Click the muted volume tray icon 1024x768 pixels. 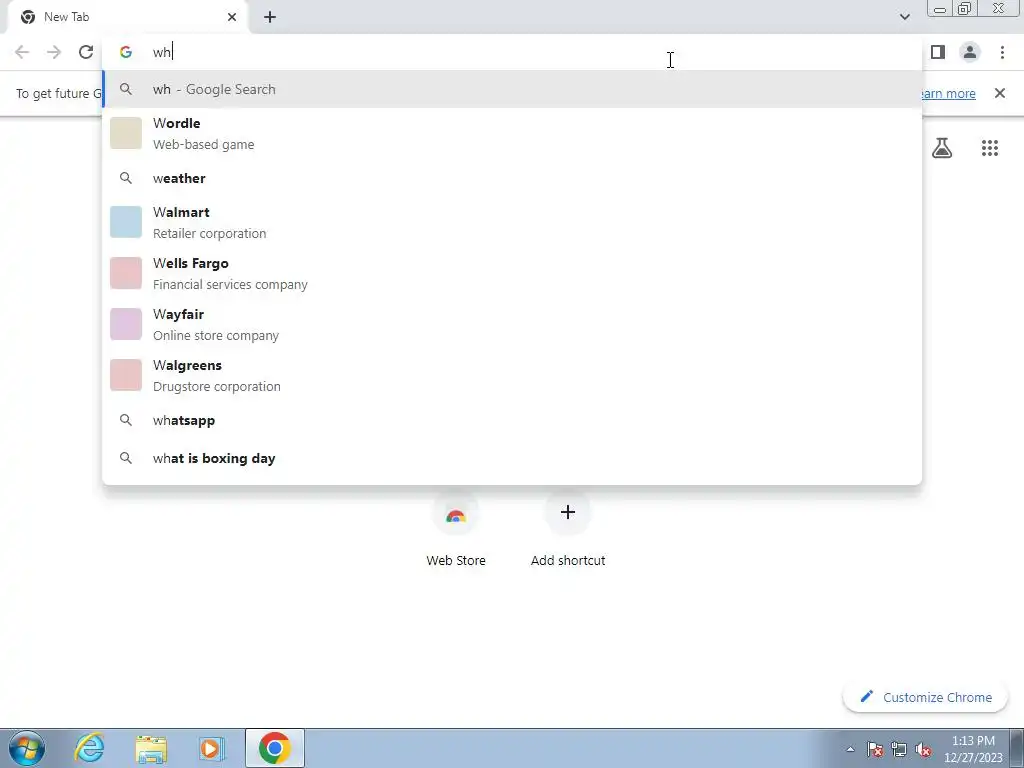coord(923,749)
